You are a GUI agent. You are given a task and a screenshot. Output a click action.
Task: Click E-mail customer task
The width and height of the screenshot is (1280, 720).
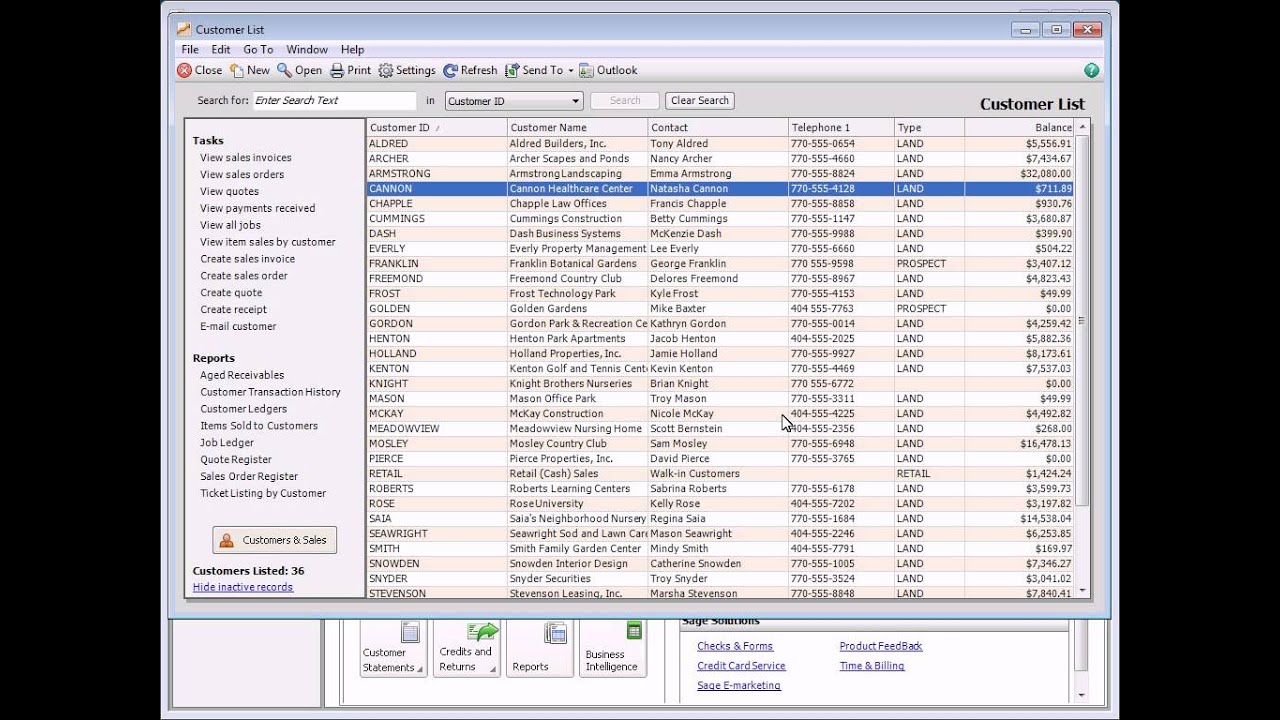(x=238, y=326)
